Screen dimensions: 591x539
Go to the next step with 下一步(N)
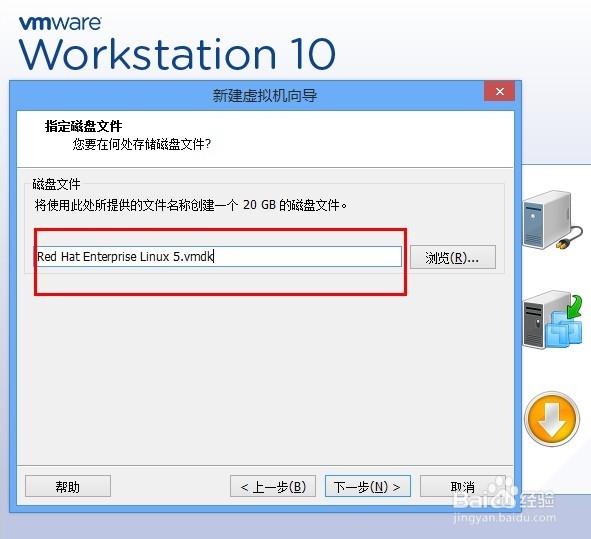[367, 486]
